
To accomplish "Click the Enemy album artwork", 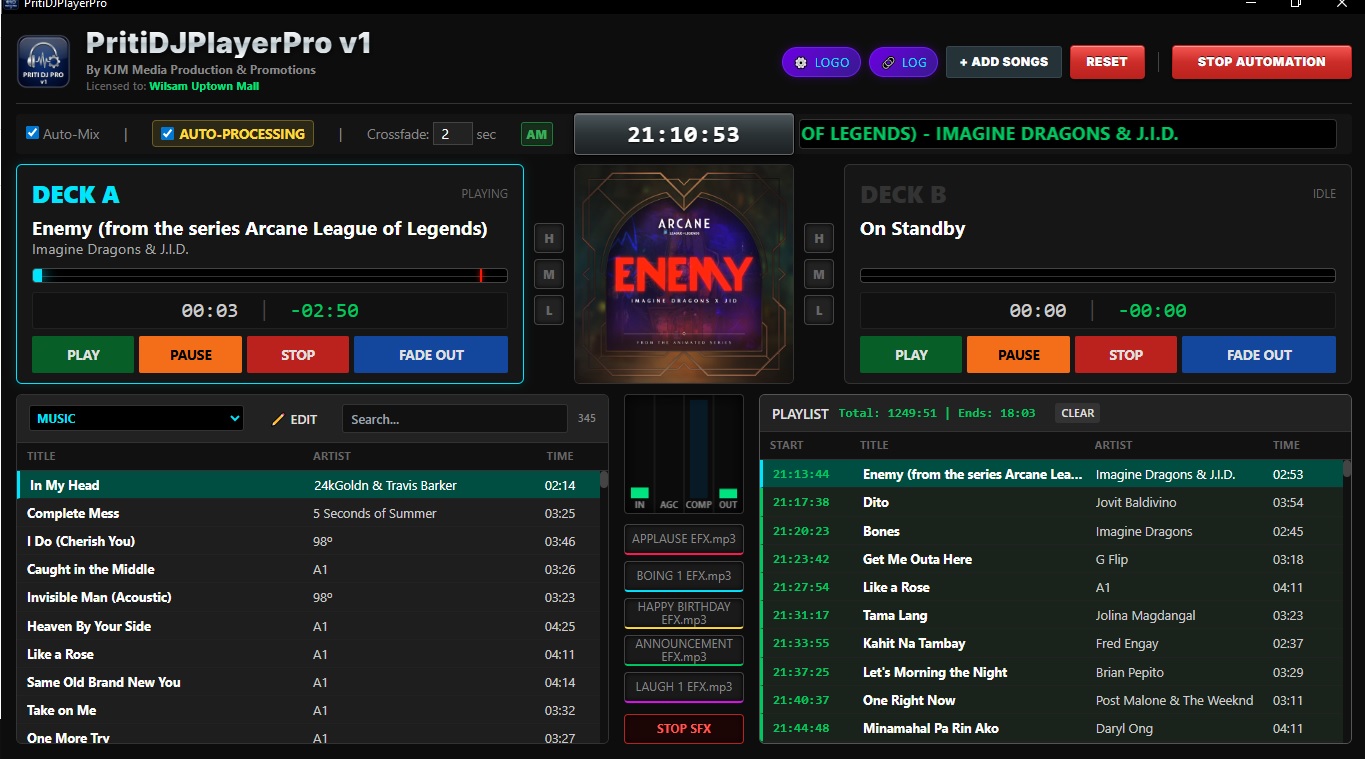I will 684,274.
